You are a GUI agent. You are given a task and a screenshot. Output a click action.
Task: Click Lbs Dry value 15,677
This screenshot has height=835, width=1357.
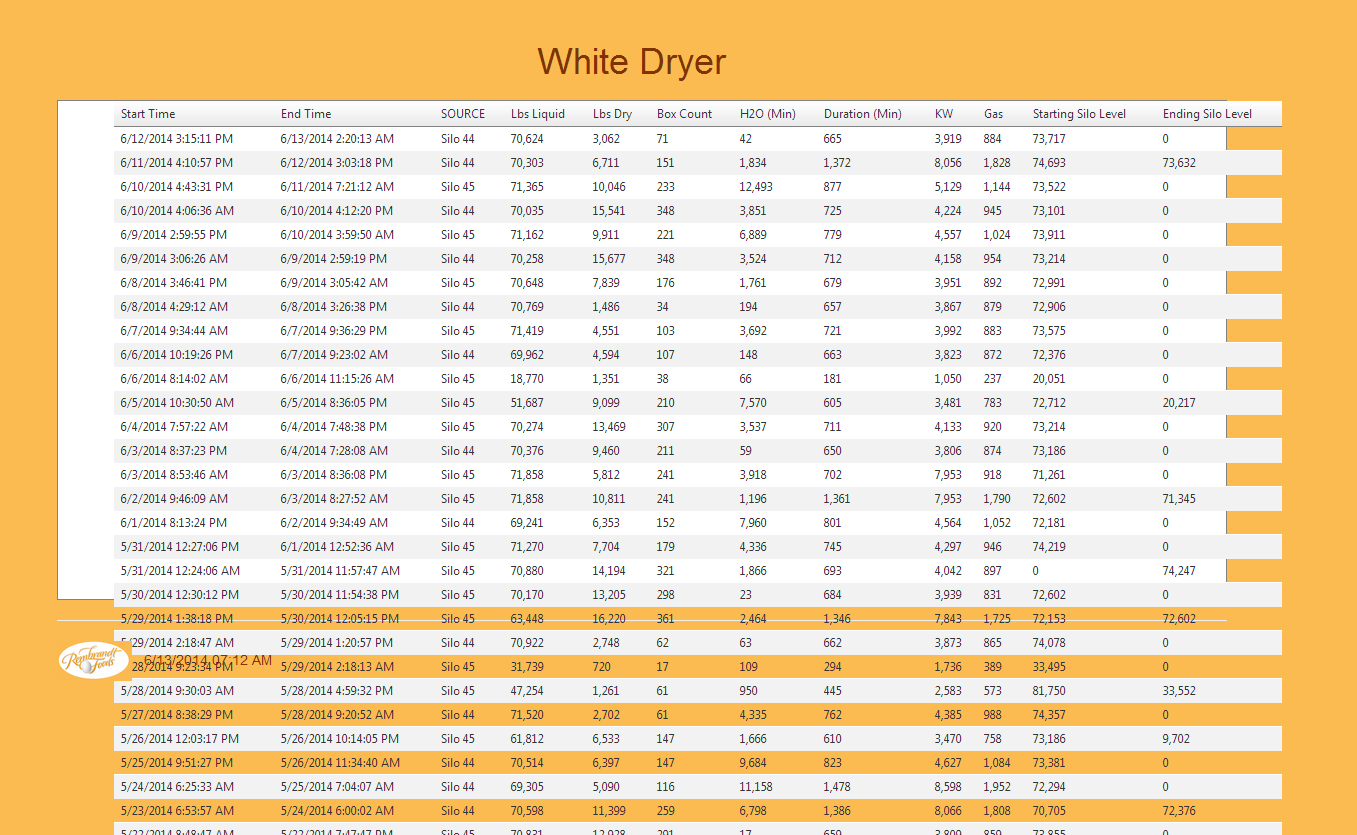pos(609,259)
